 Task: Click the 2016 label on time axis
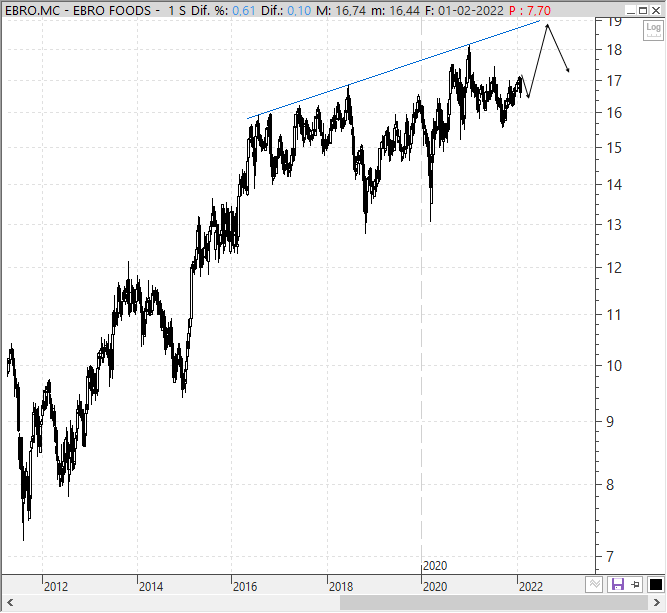(245, 587)
